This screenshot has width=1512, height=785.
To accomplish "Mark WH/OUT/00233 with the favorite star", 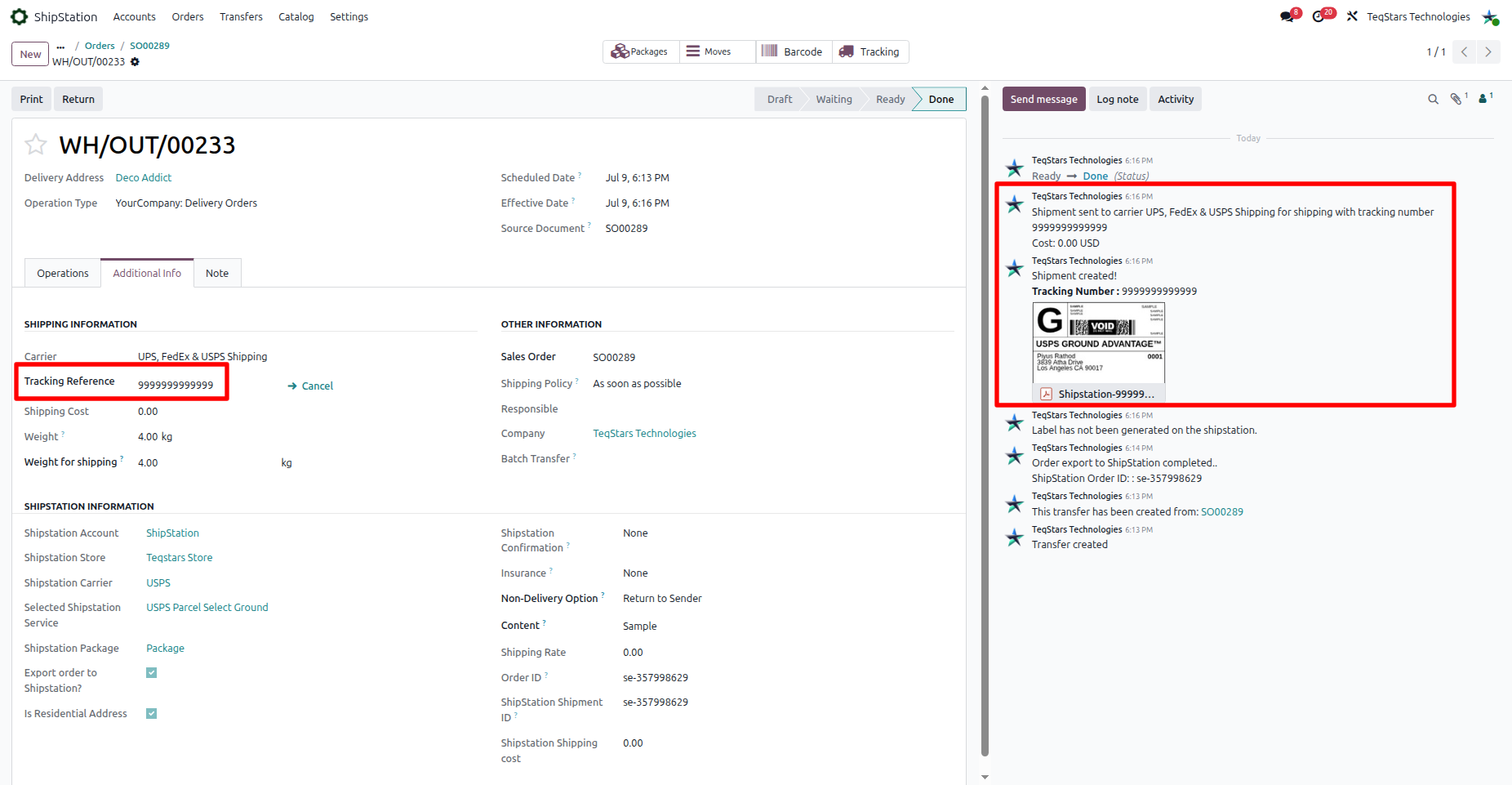I will pos(35,145).
